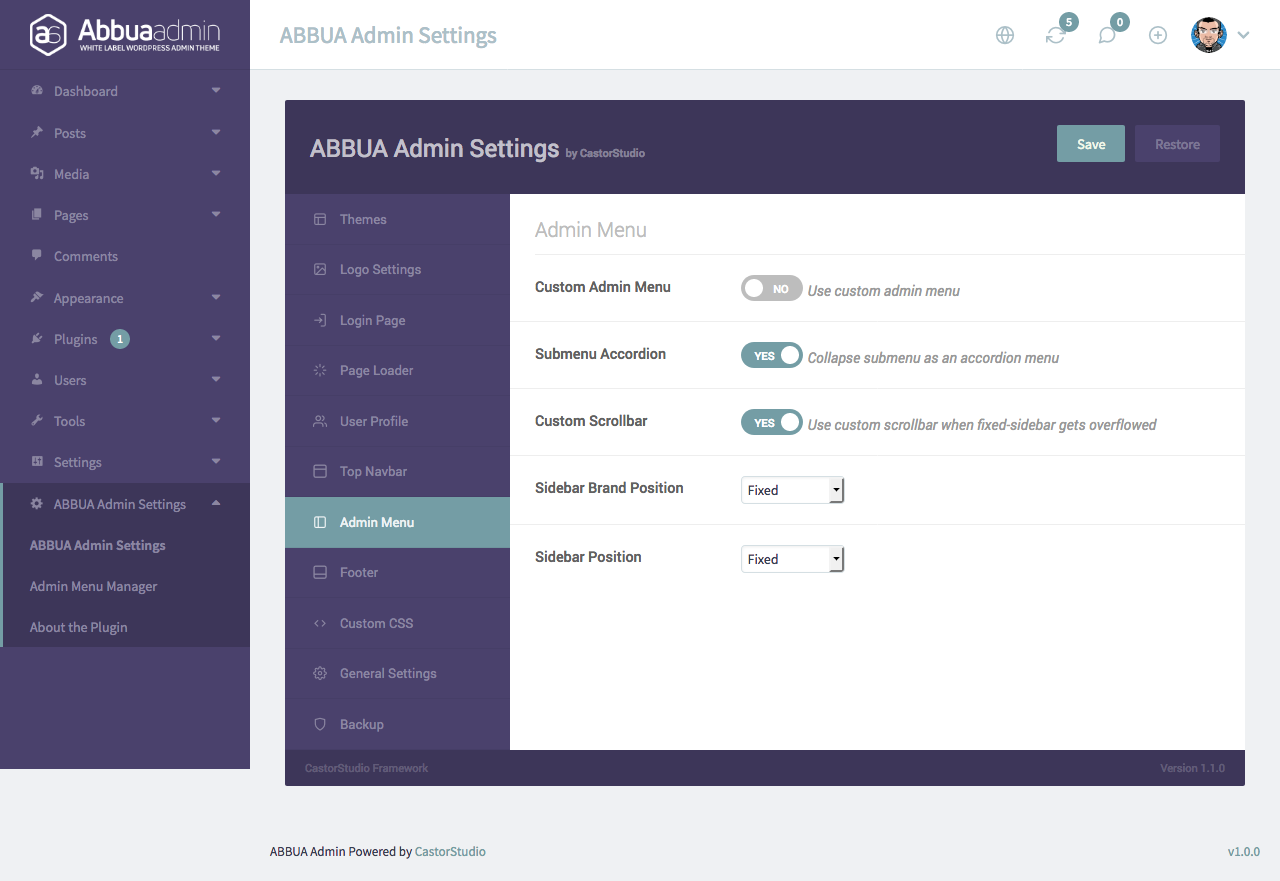Select the Top Navbar tab
This screenshot has height=881, width=1280.
(x=397, y=472)
